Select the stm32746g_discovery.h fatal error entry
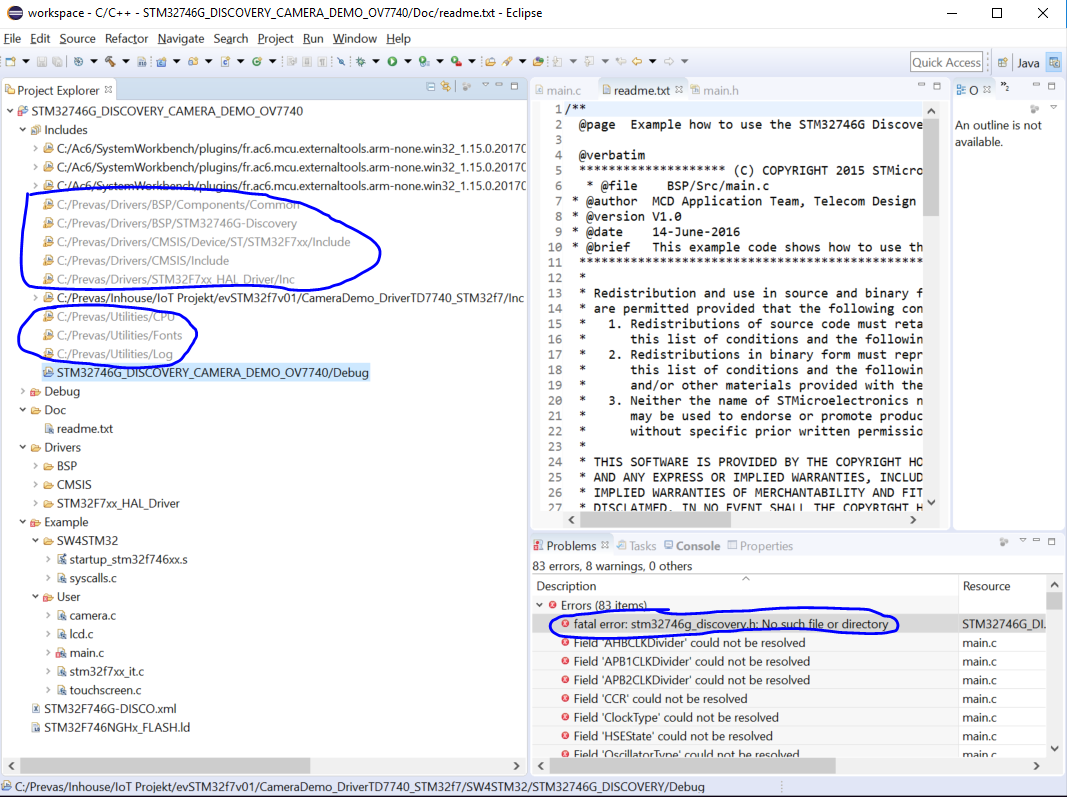 point(730,624)
